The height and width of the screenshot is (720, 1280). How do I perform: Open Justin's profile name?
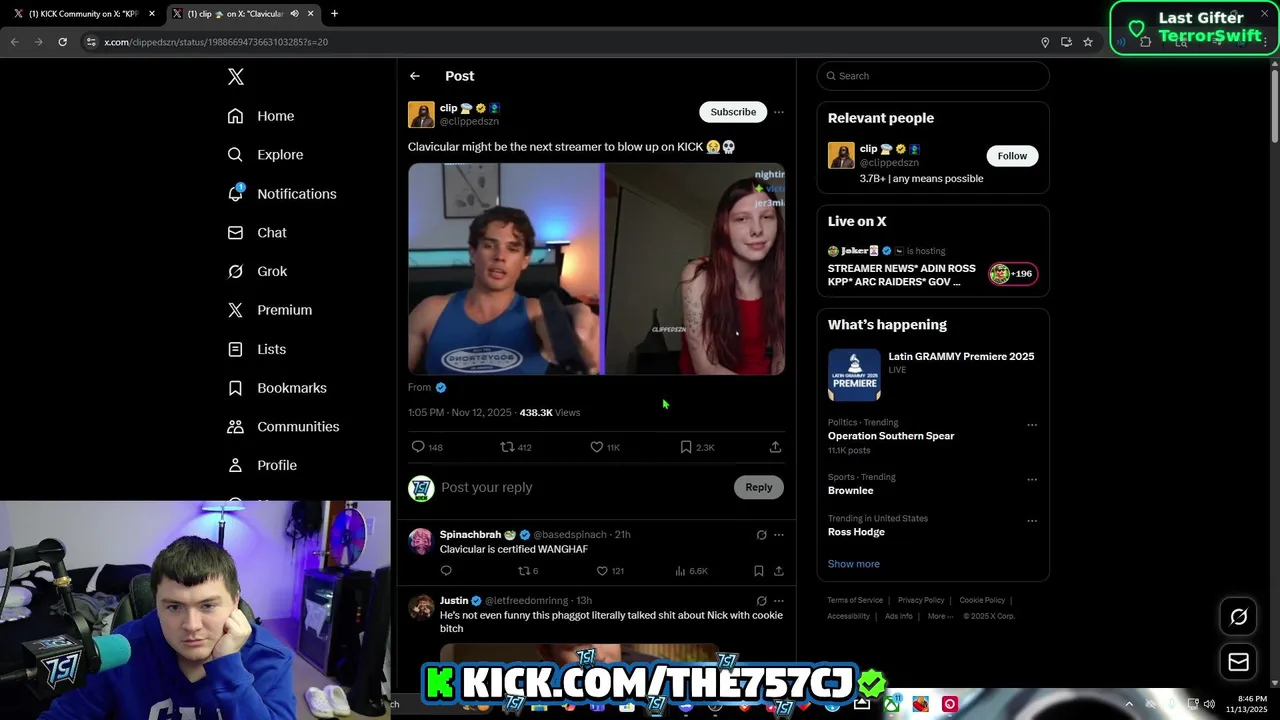[x=454, y=601]
